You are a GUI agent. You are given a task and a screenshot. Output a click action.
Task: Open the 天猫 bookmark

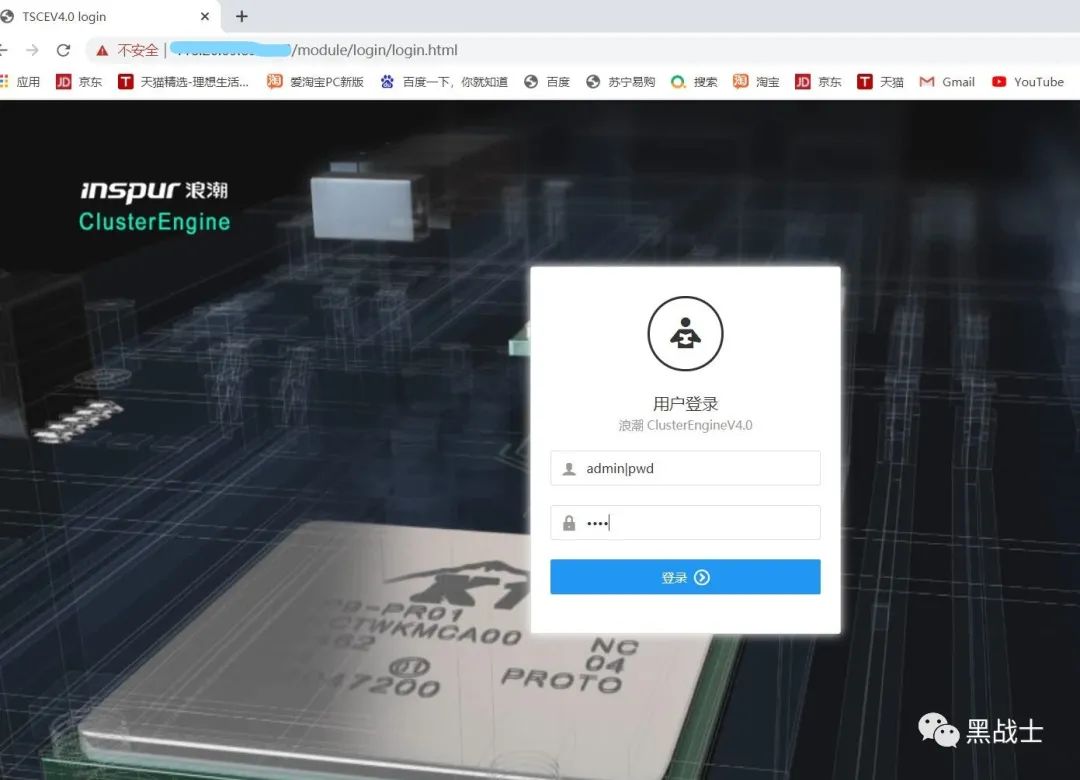click(880, 82)
